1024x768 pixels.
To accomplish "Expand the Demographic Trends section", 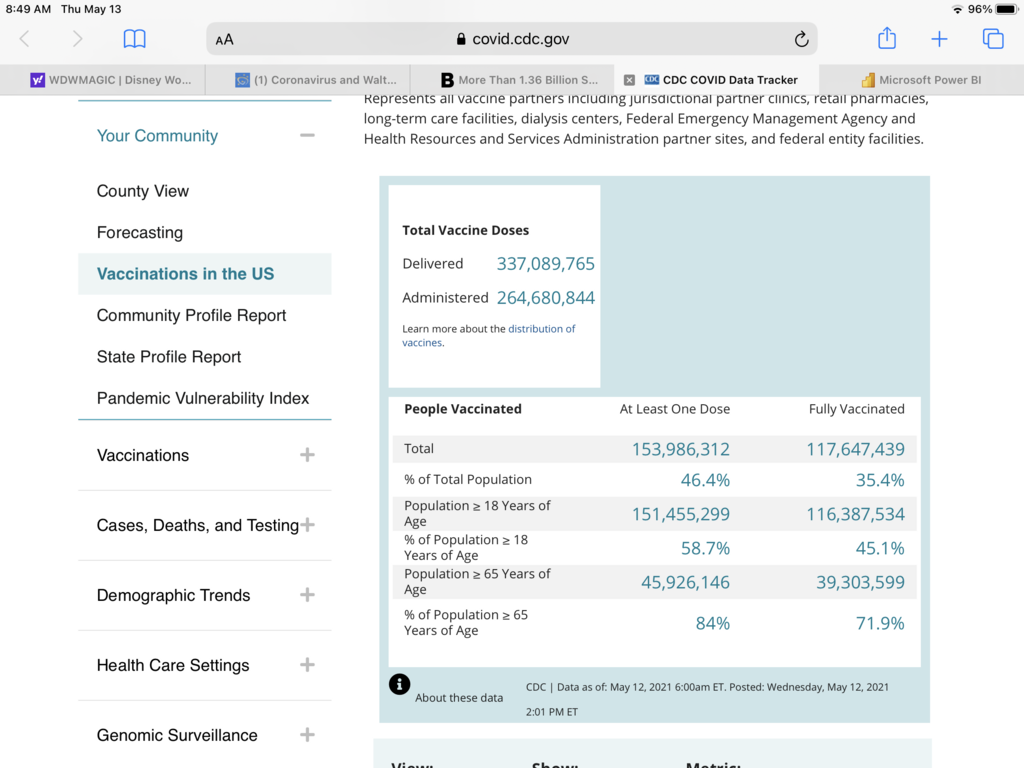I will [307, 595].
